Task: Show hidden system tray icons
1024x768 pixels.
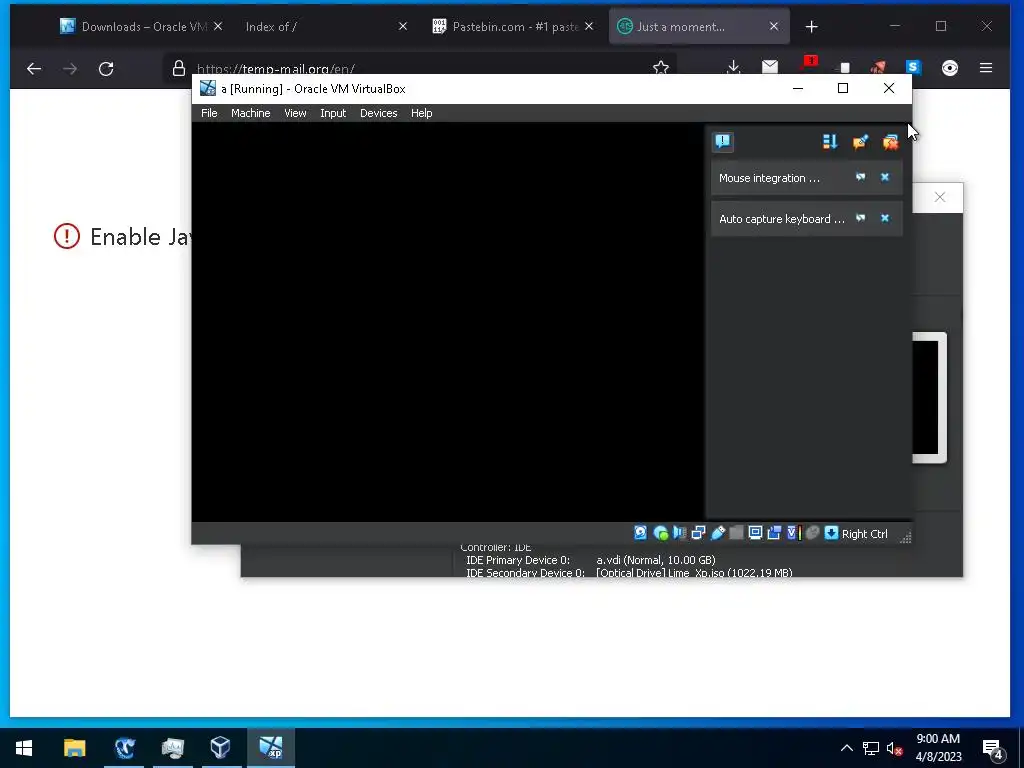Action: click(x=846, y=748)
